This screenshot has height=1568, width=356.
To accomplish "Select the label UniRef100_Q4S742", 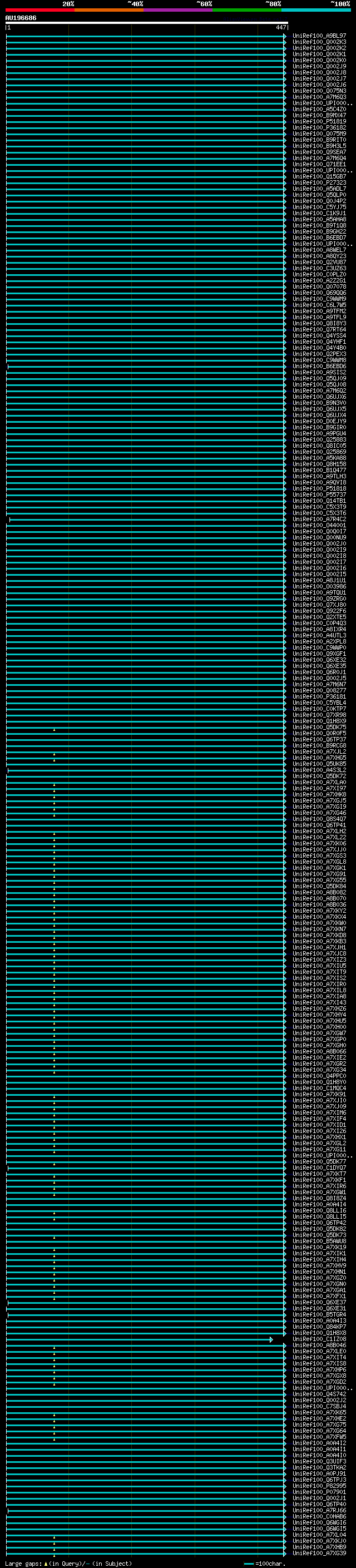I will 319,1394.
